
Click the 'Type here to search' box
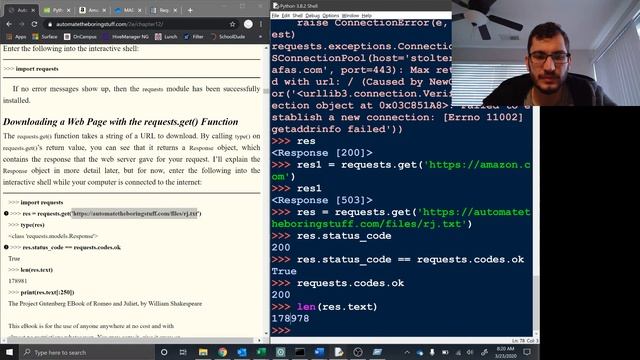point(87,352)
